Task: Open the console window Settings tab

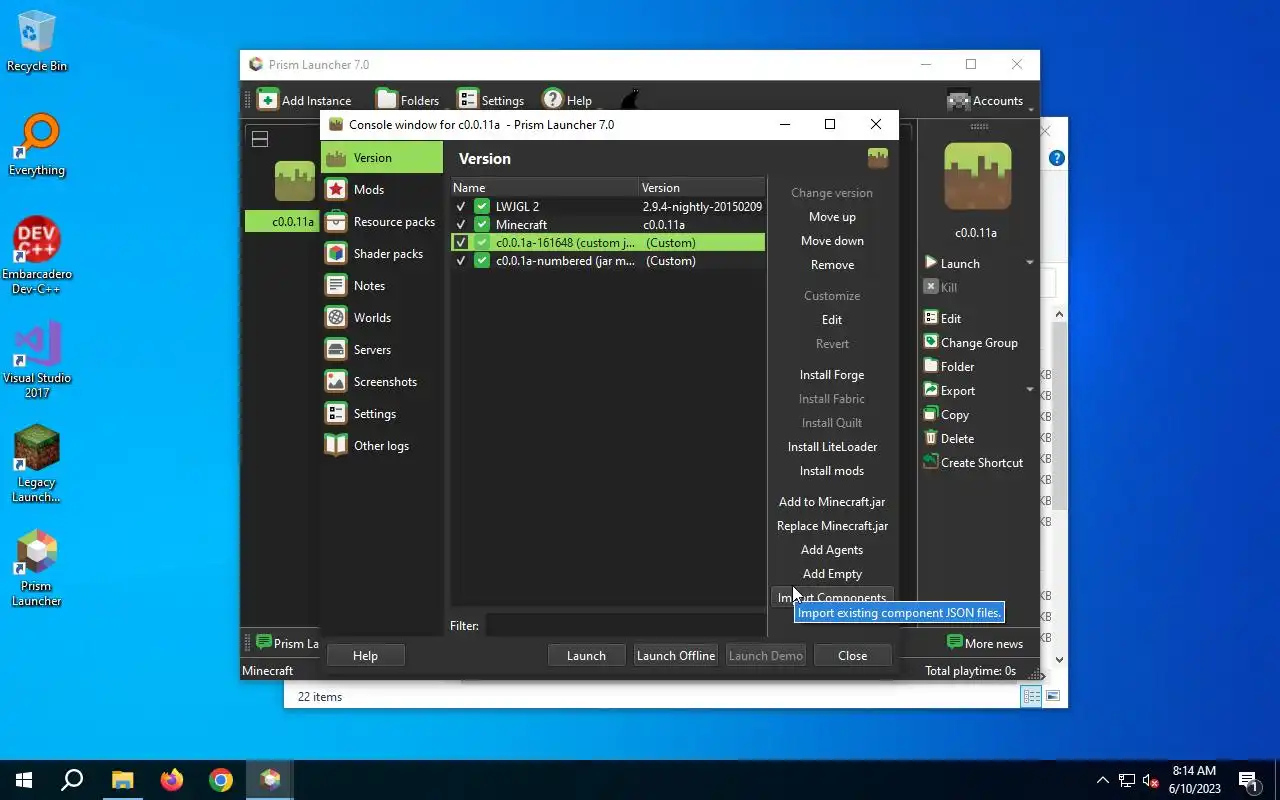Action: 382,414
